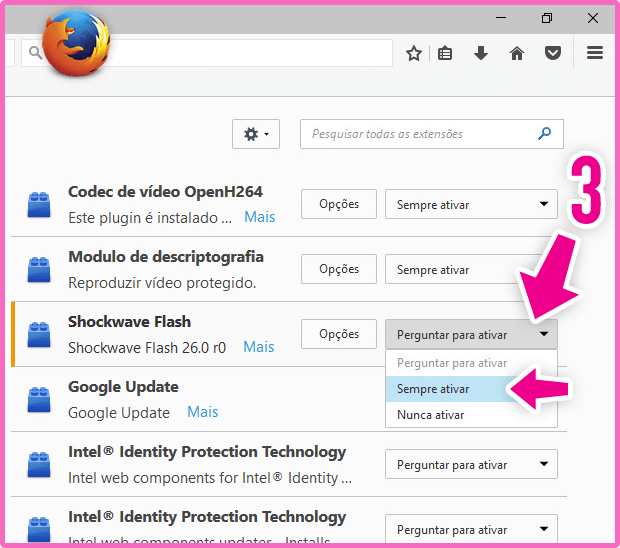Select 'Google Update' plugin title

[x=123, y=387]
